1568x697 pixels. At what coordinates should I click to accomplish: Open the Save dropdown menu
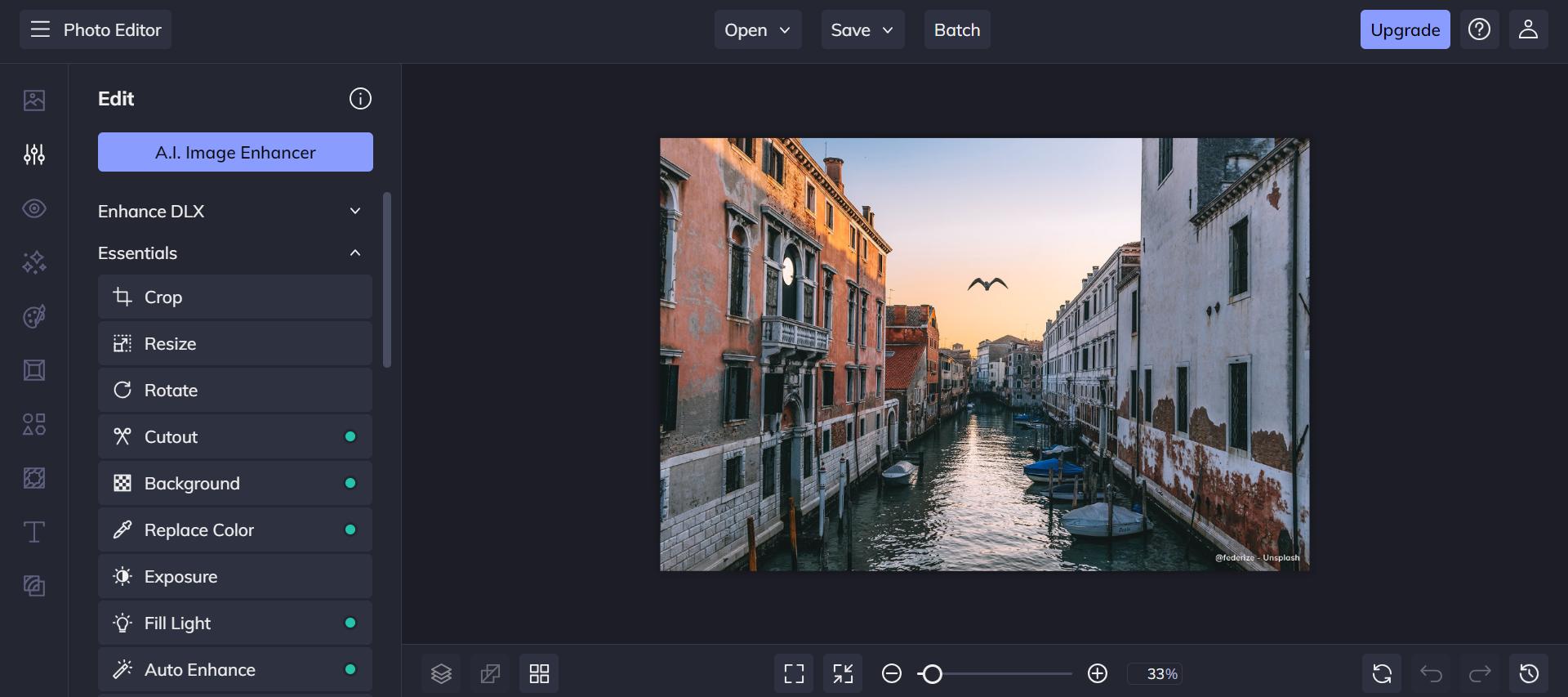[862, 30]
